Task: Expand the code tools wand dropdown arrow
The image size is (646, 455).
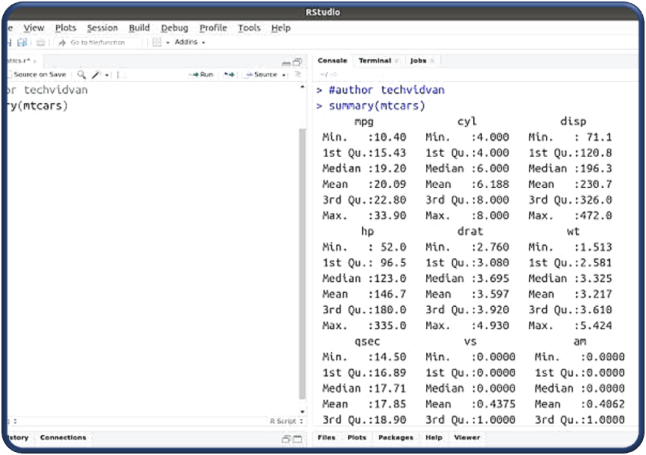Action: (107, 75)
